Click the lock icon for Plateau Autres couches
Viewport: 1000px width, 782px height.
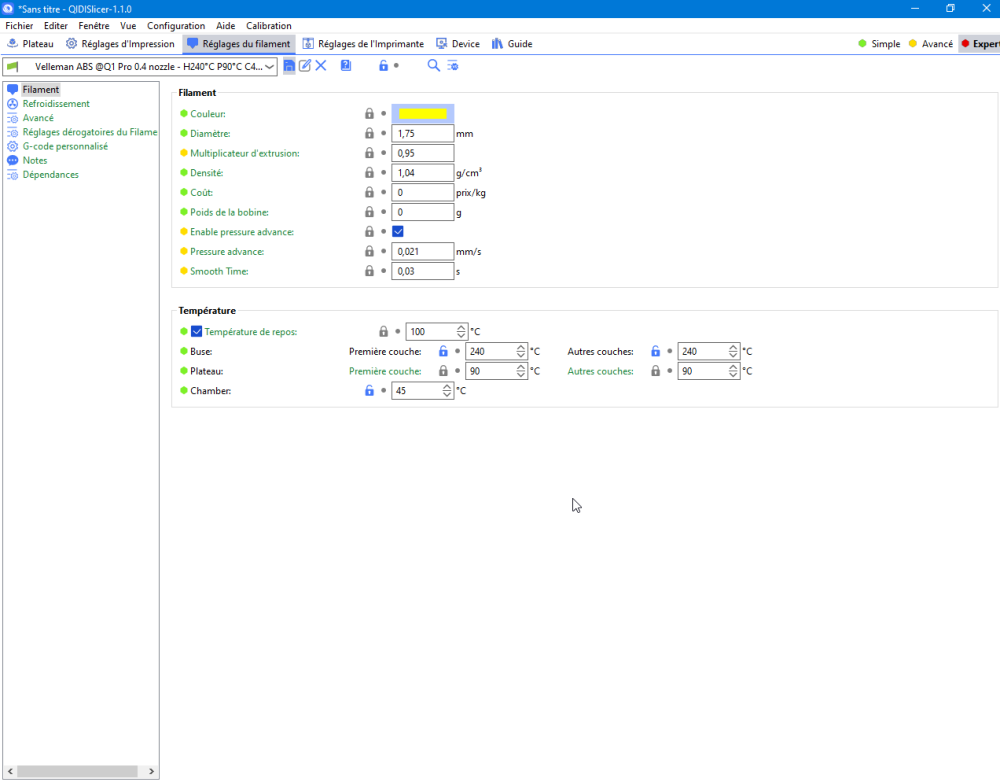656,371
